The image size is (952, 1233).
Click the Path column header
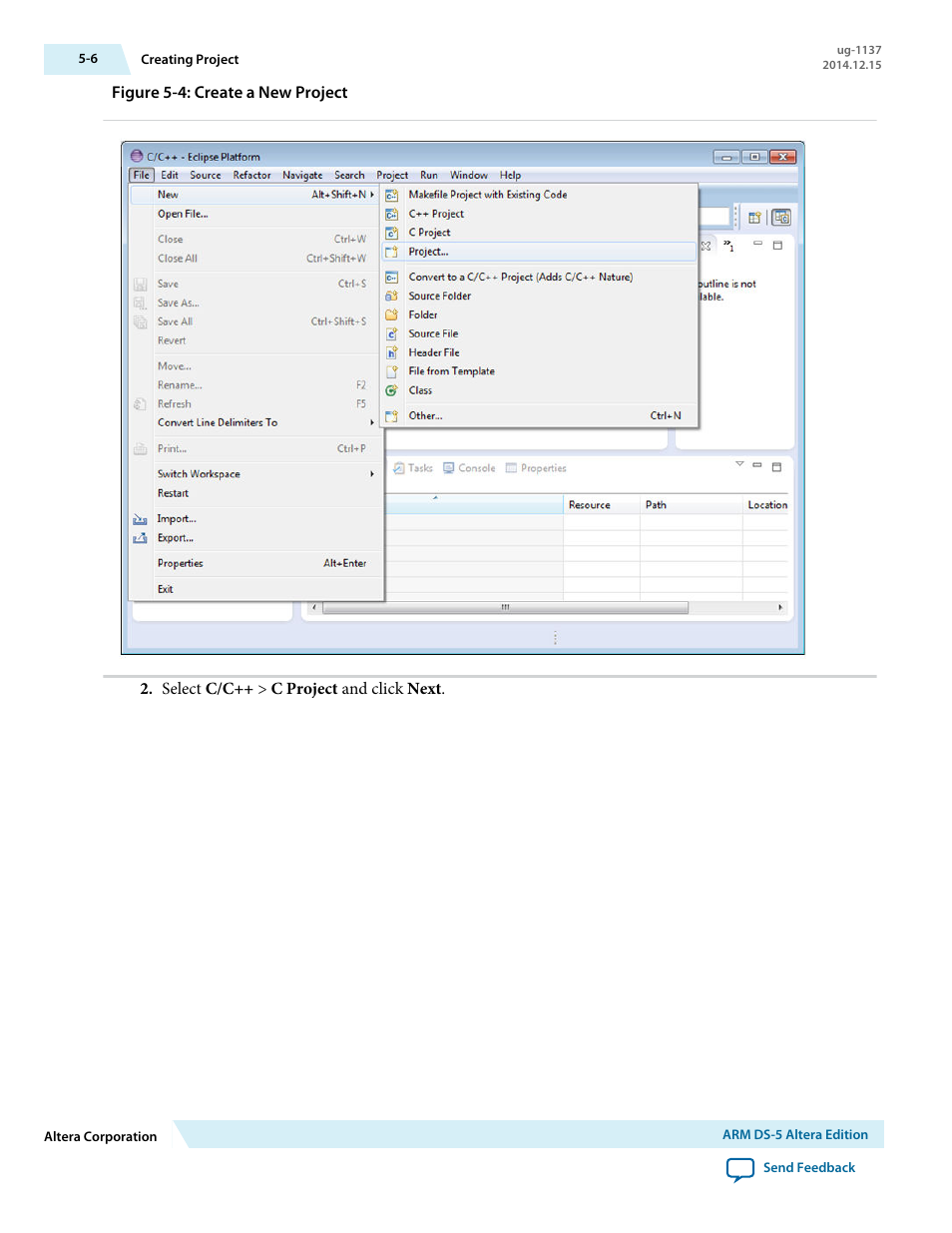click(x=692, y=505)
